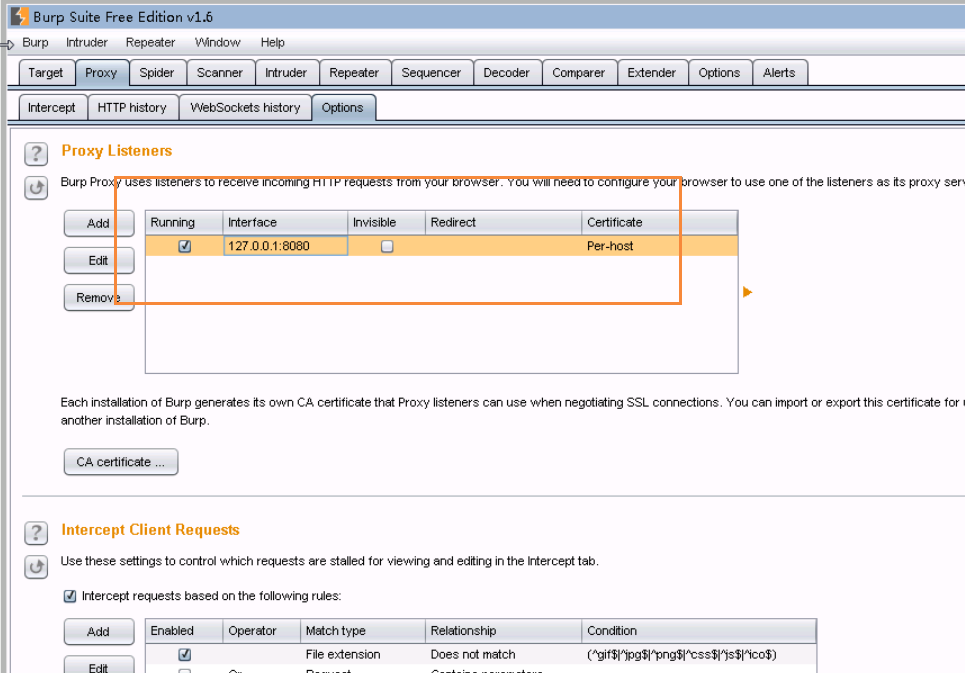Click Add button for proxy listeners

click(98, 223)
